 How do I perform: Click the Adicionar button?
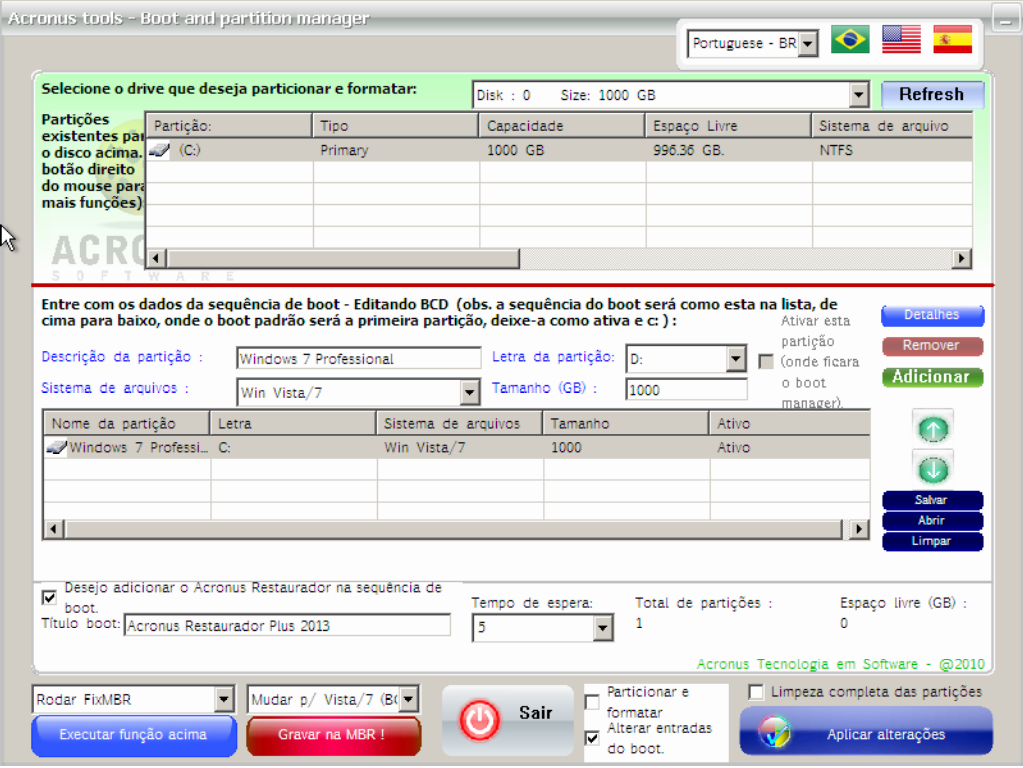tap(932, 377)
